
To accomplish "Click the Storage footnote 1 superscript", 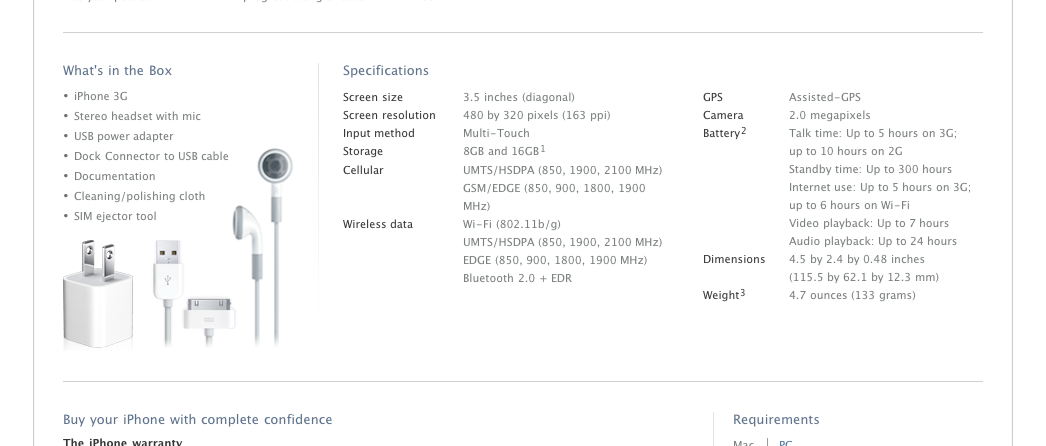I will tap(543, 149).
